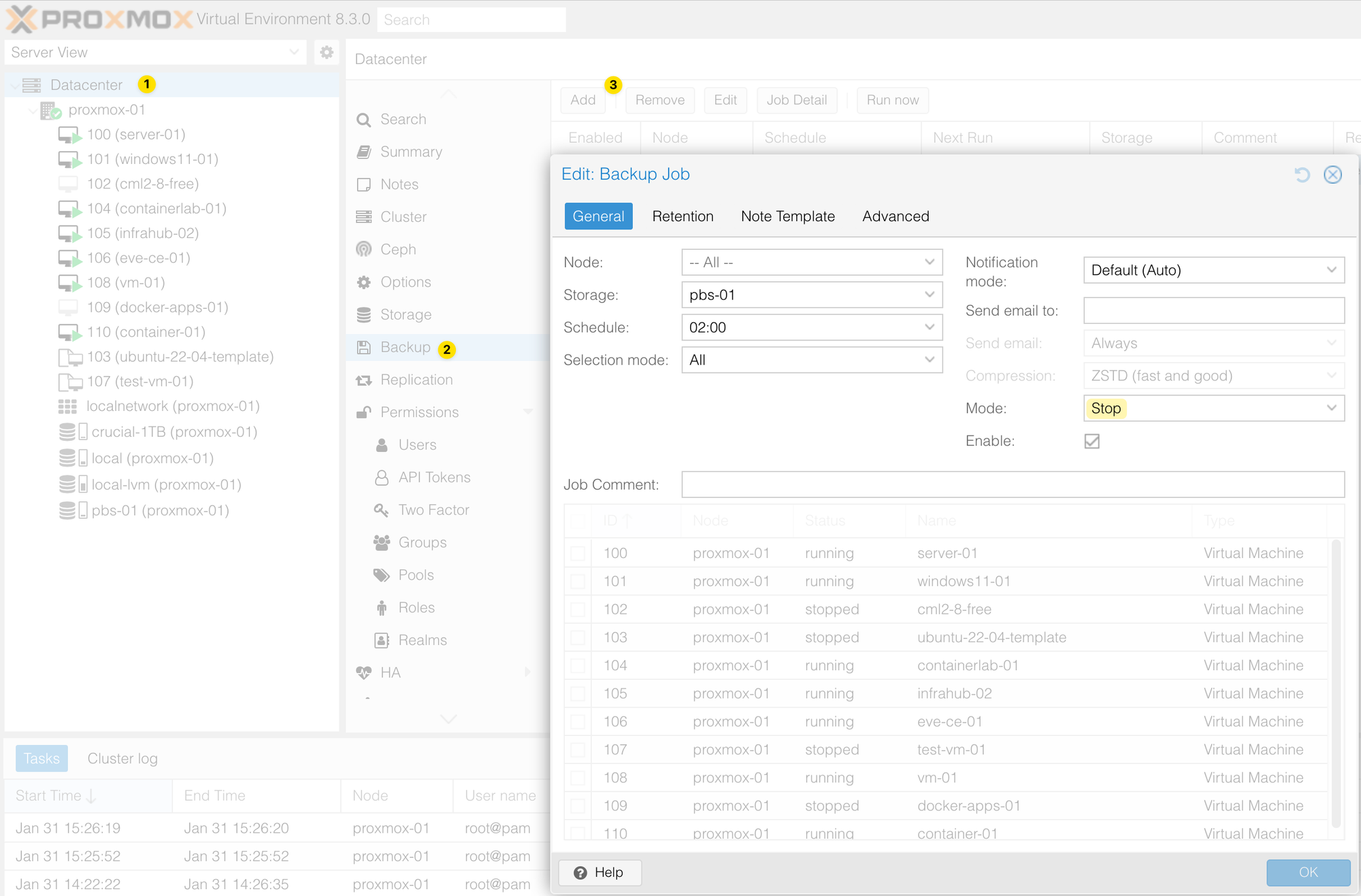Click the OK button
The height and width of the screenshot is (896, 1361).
click(x=1308, y=872)
